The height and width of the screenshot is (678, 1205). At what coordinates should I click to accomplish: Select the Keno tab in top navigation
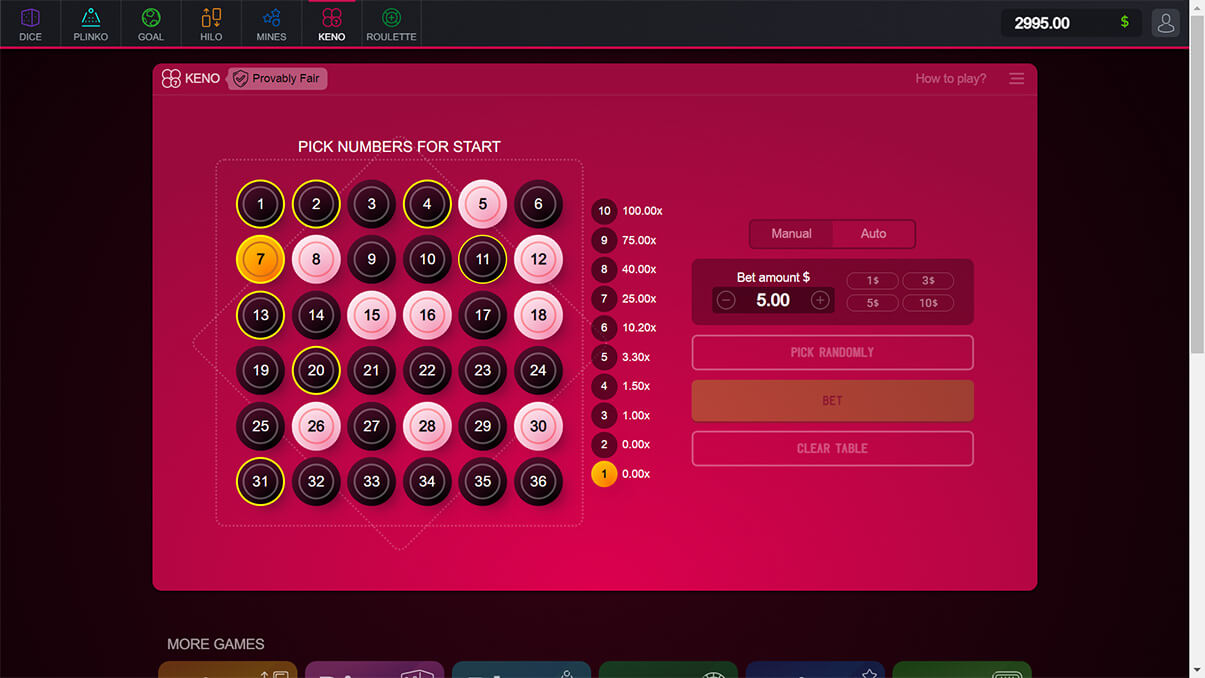coord(331,24)
